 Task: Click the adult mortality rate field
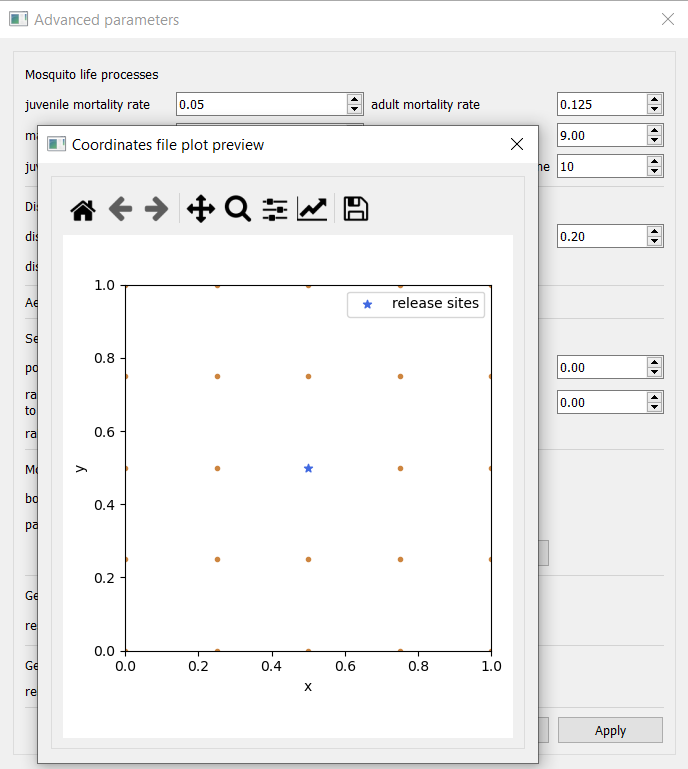click(x=600, y=104)
